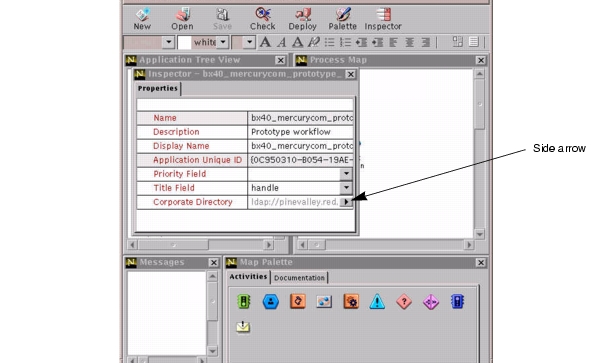Open the Inspector from the toolbar
The width and height of the screenshot is (609, 363).
coord(383,19)
